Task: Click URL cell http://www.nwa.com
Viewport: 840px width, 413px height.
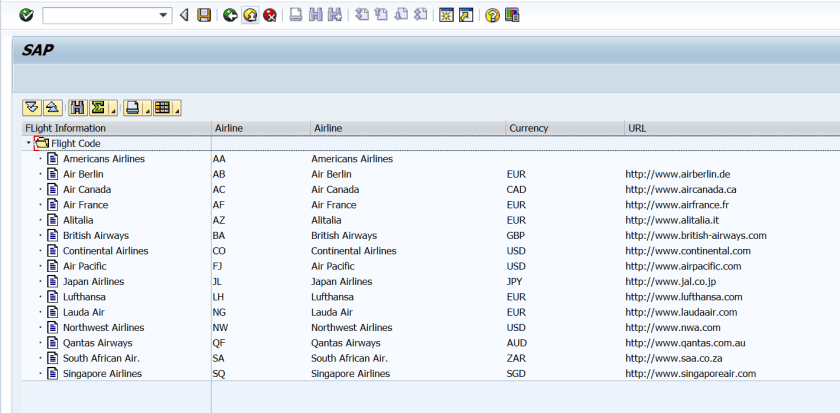Action: point(673,327)
